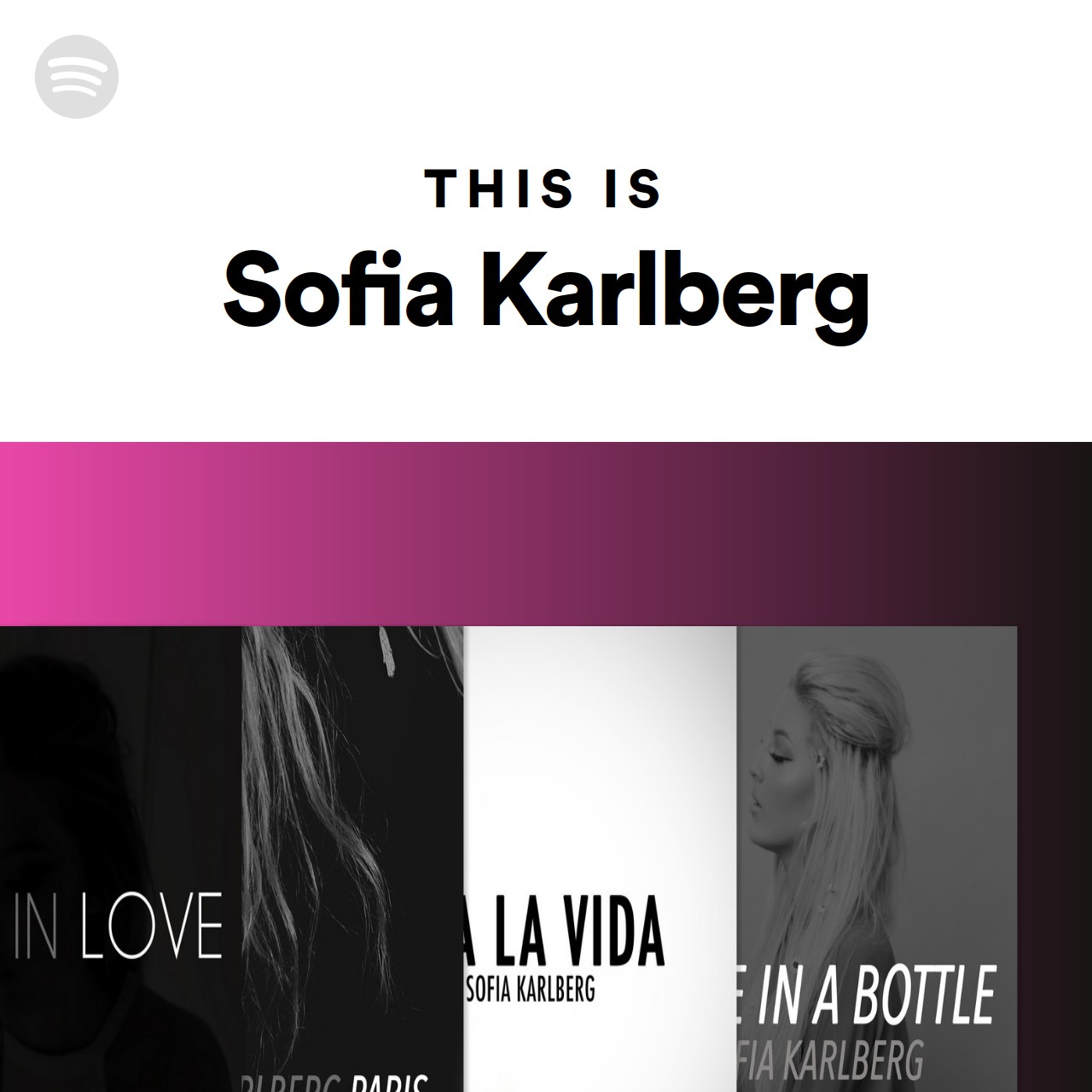Select the "THIS IS" heading text
This screenshot has height=1092, width=1092.
545,189
